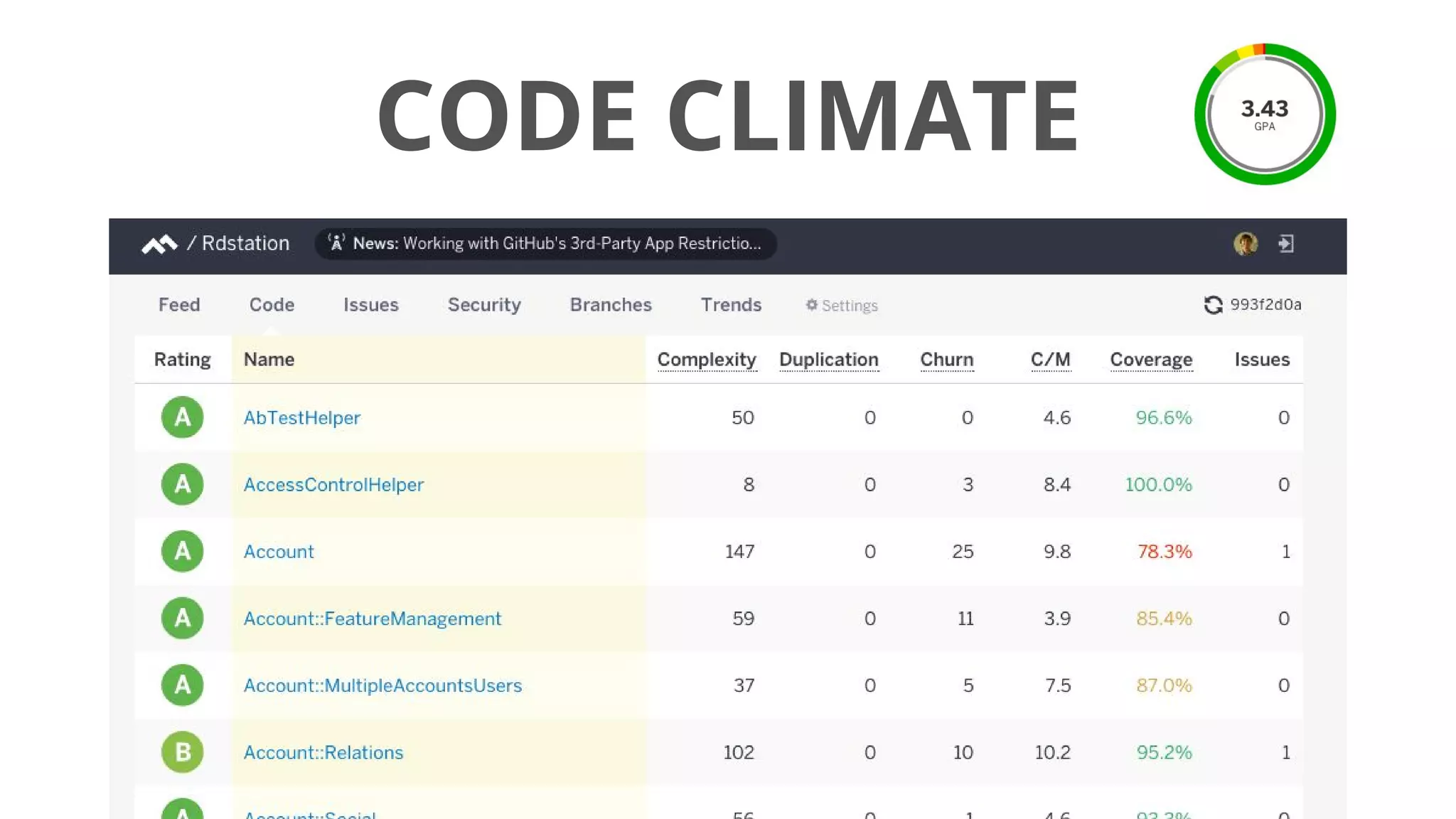Open the AbTestHelper class
Image resolution: width=1456 pixels, height=819 pixels.
302,418
